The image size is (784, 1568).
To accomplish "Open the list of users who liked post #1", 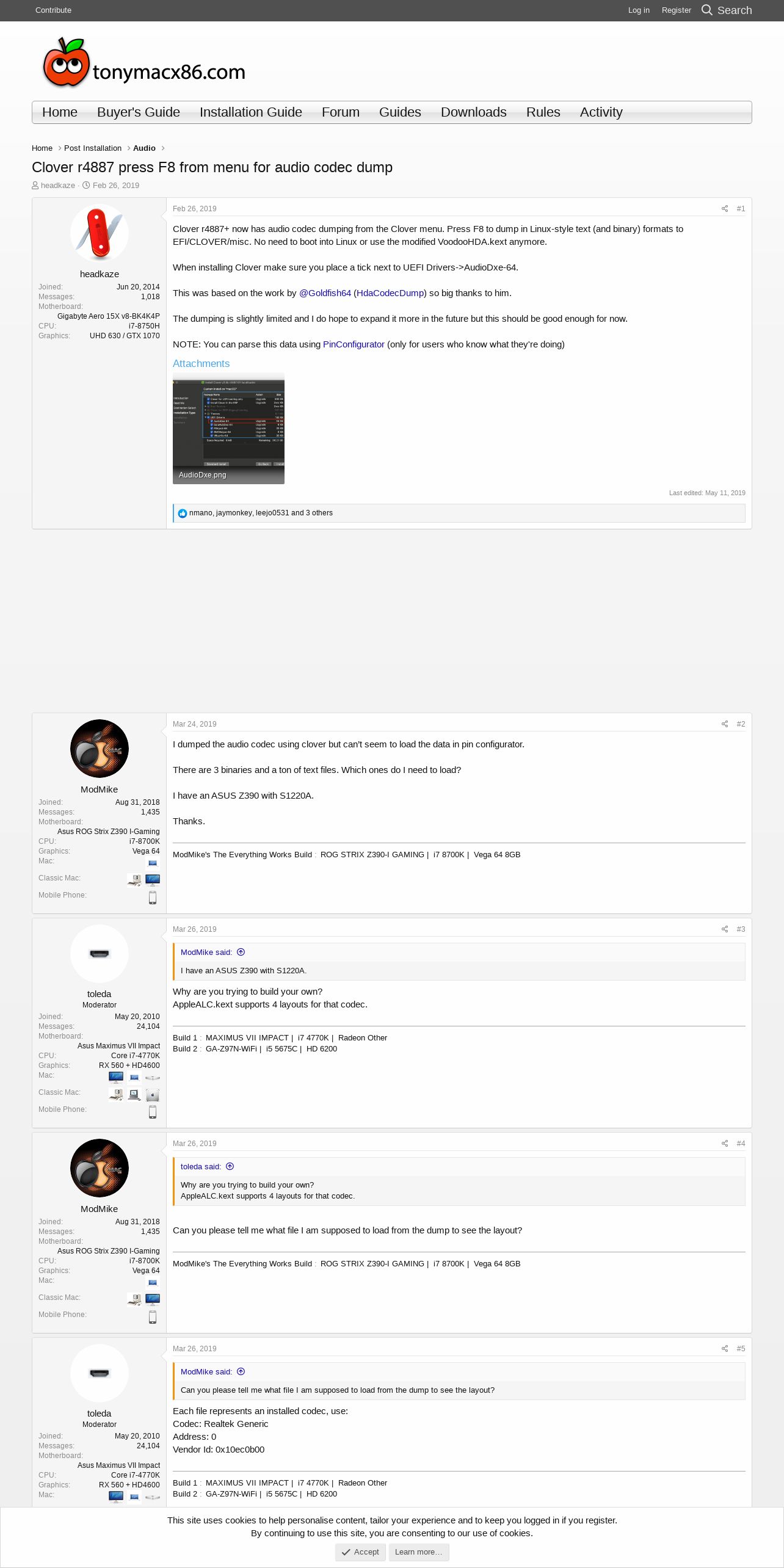I will [261, 513].
